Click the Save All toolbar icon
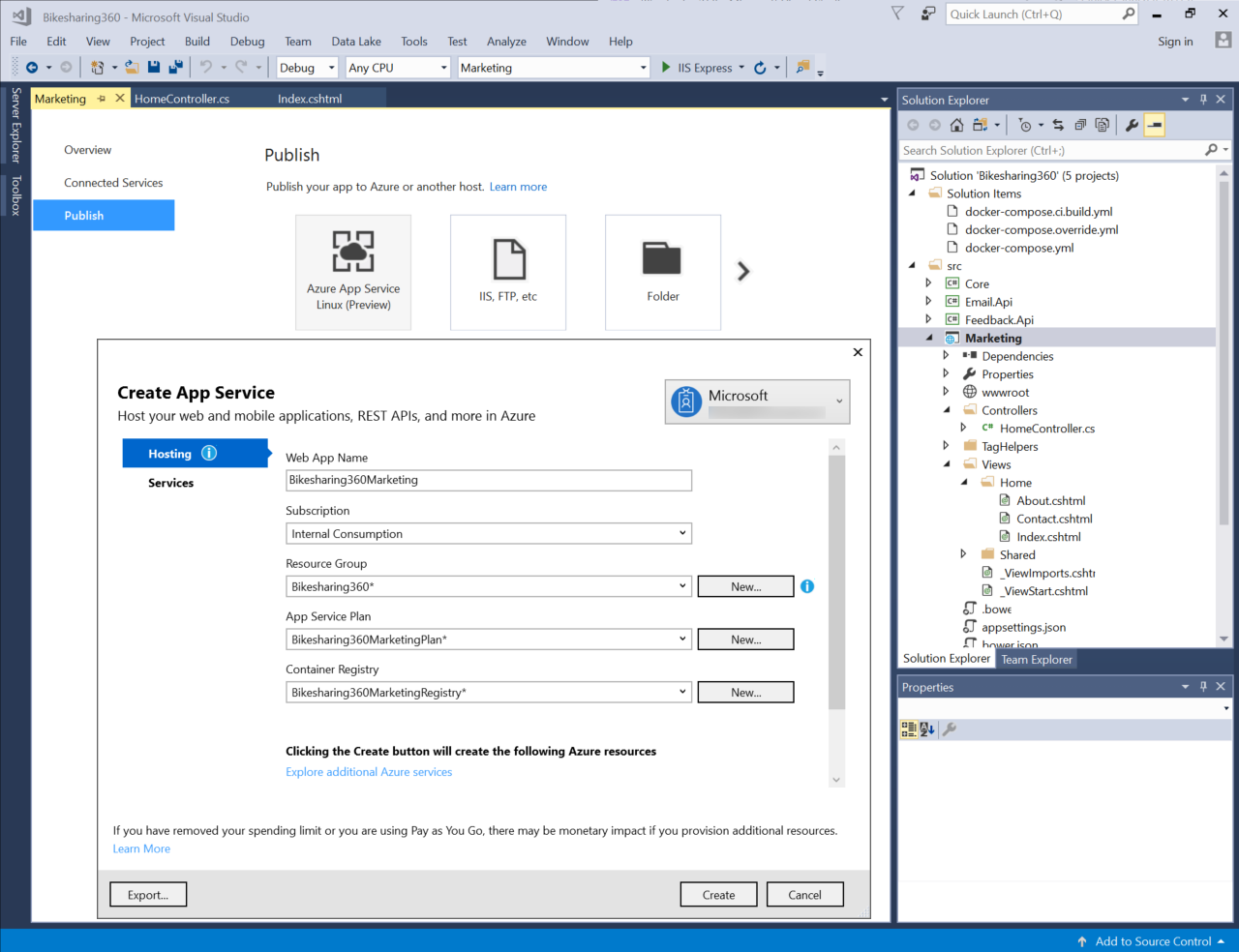The height and width of the screenshot is (952, 1239). 175,66
